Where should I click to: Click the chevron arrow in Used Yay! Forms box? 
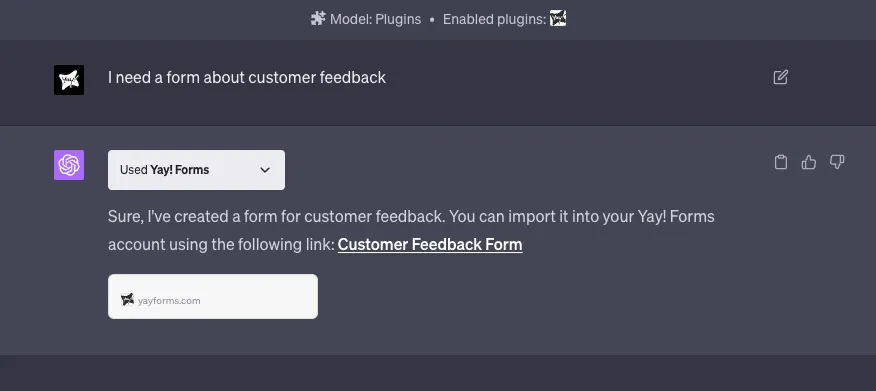pyautogui.click(x=265, y=170)
